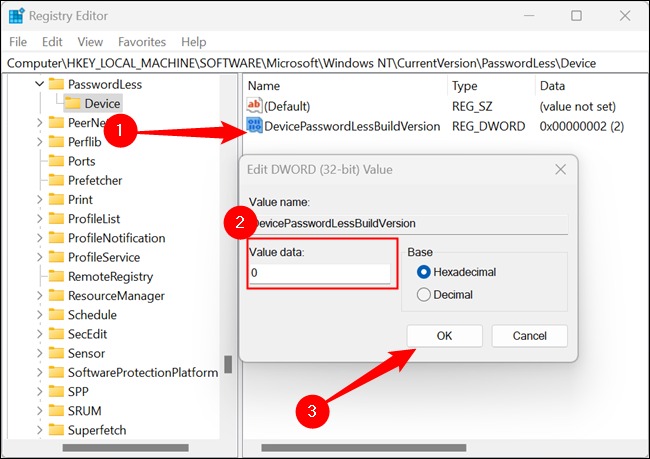Click the SecEdit folder icon

point(56,334)
